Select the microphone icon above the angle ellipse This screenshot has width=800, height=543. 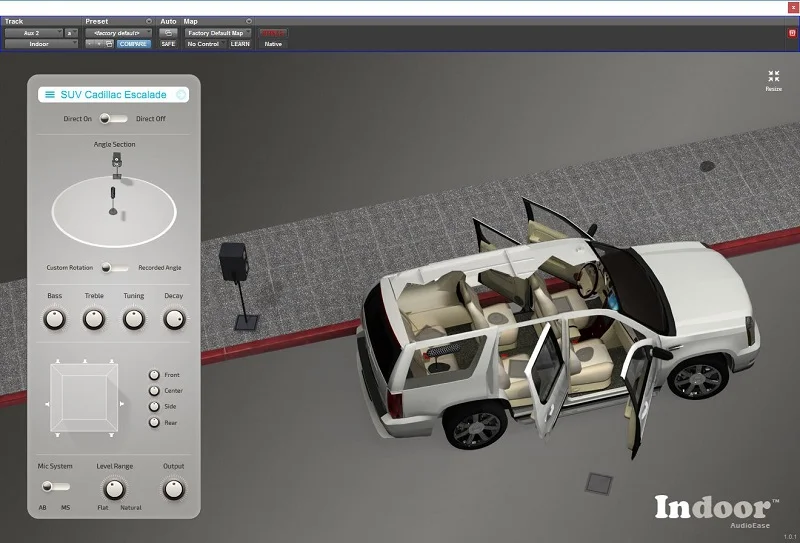117,166
